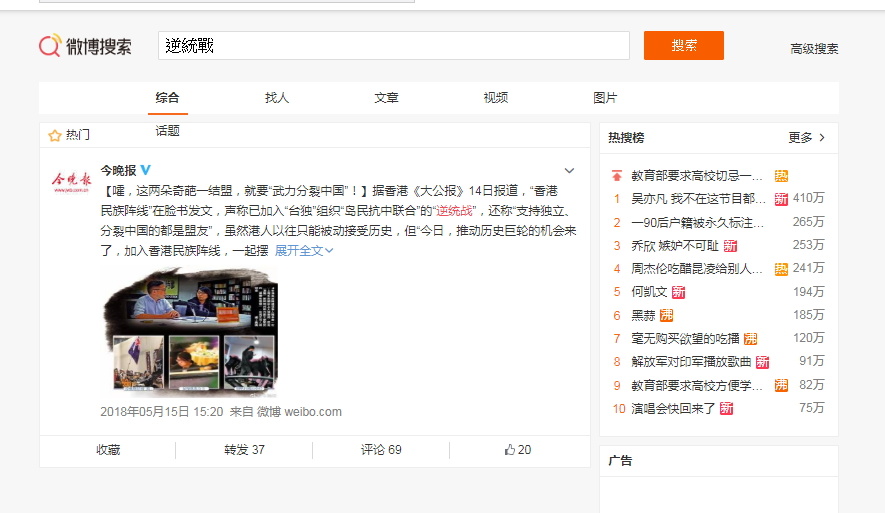
Task: Click 热 badge beside 周杰伦 topic
Action: pos(781,269)
